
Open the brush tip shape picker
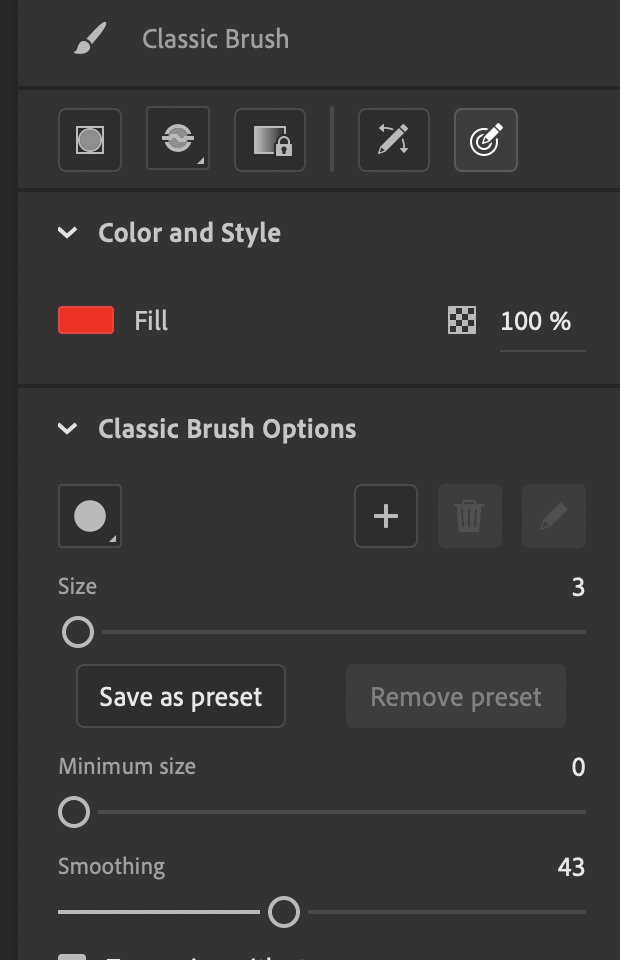coord(89,516)
